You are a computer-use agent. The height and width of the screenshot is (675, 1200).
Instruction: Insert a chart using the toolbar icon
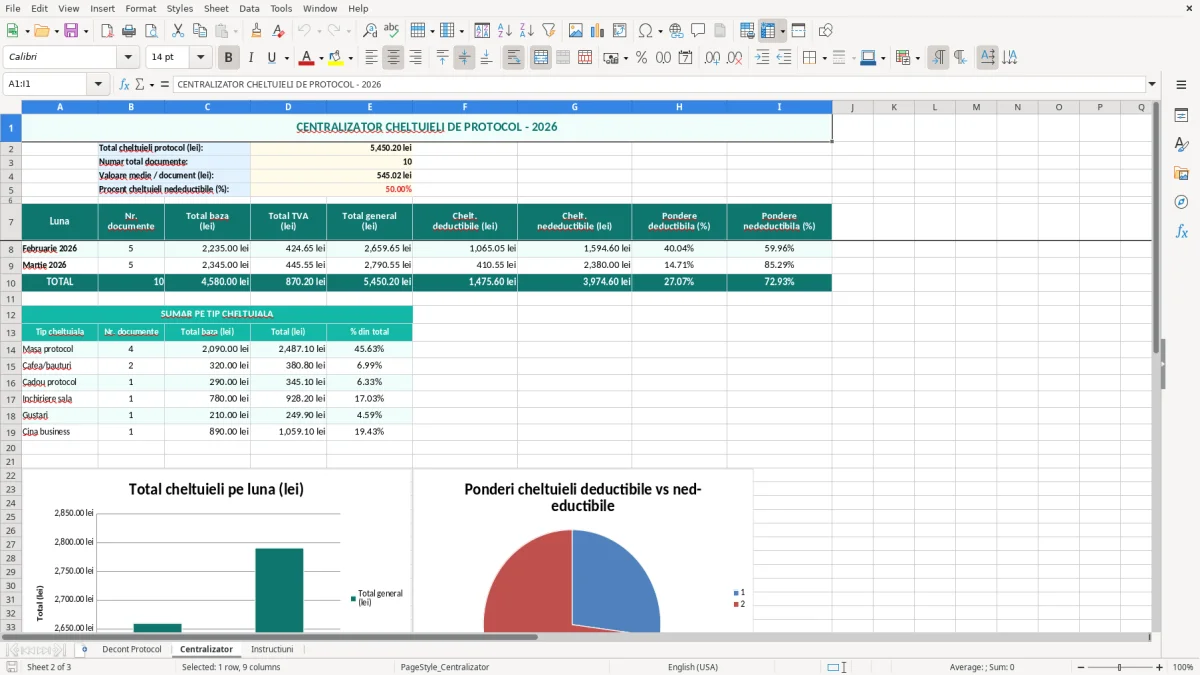(598, 31)
